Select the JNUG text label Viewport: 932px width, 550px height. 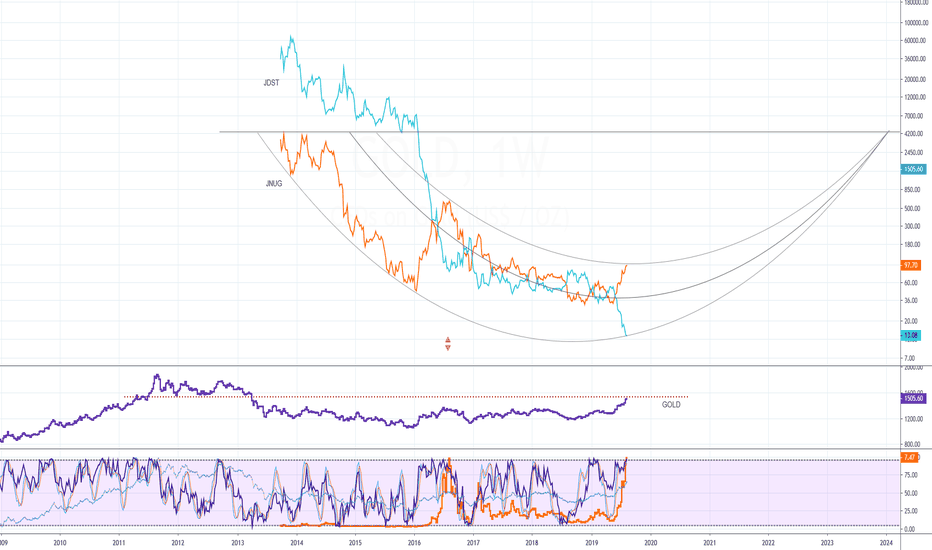[273, 184]
